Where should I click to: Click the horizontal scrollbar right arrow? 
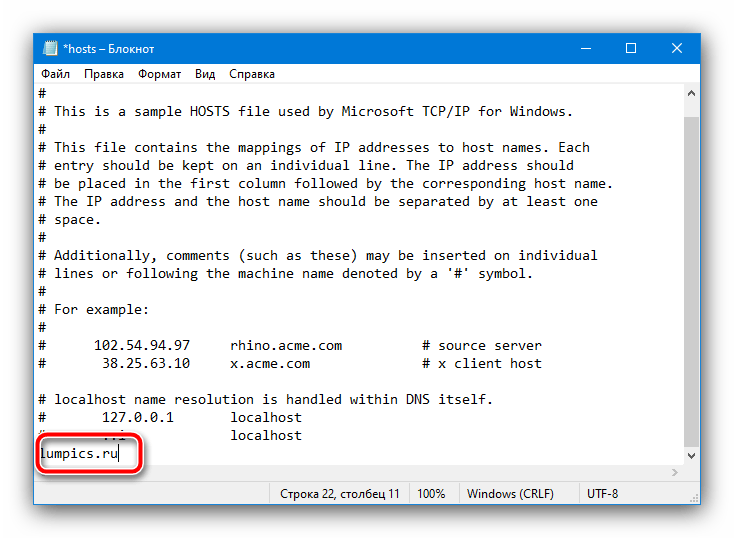pos(675,472)
